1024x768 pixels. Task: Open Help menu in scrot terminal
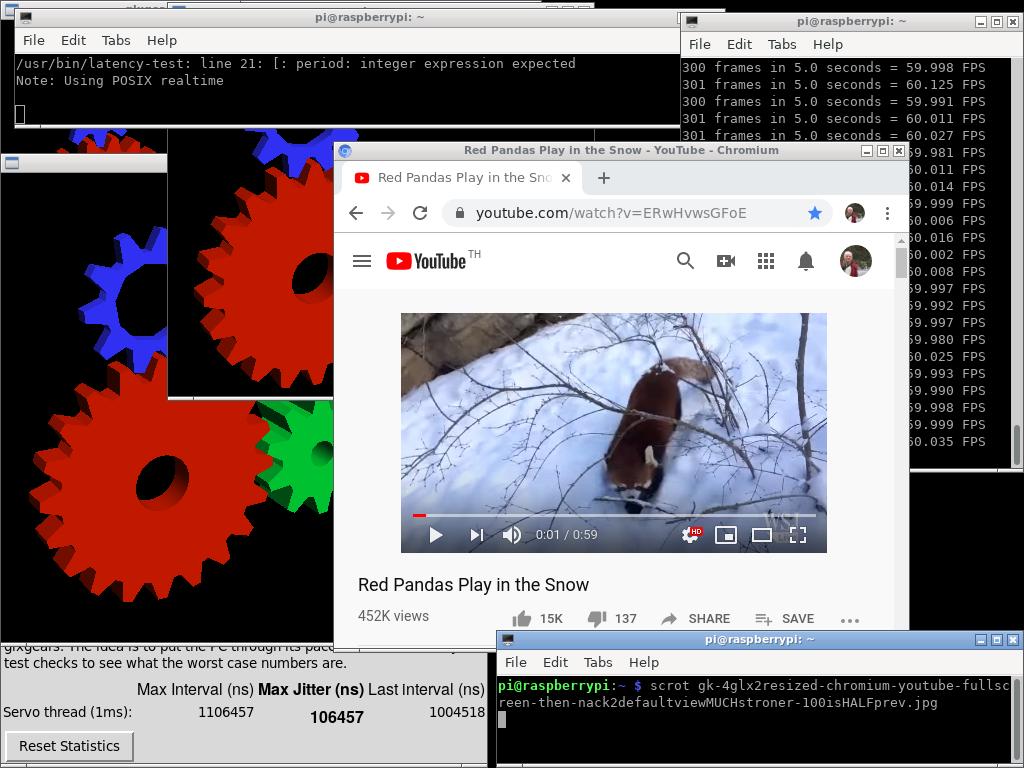(644, 662)
